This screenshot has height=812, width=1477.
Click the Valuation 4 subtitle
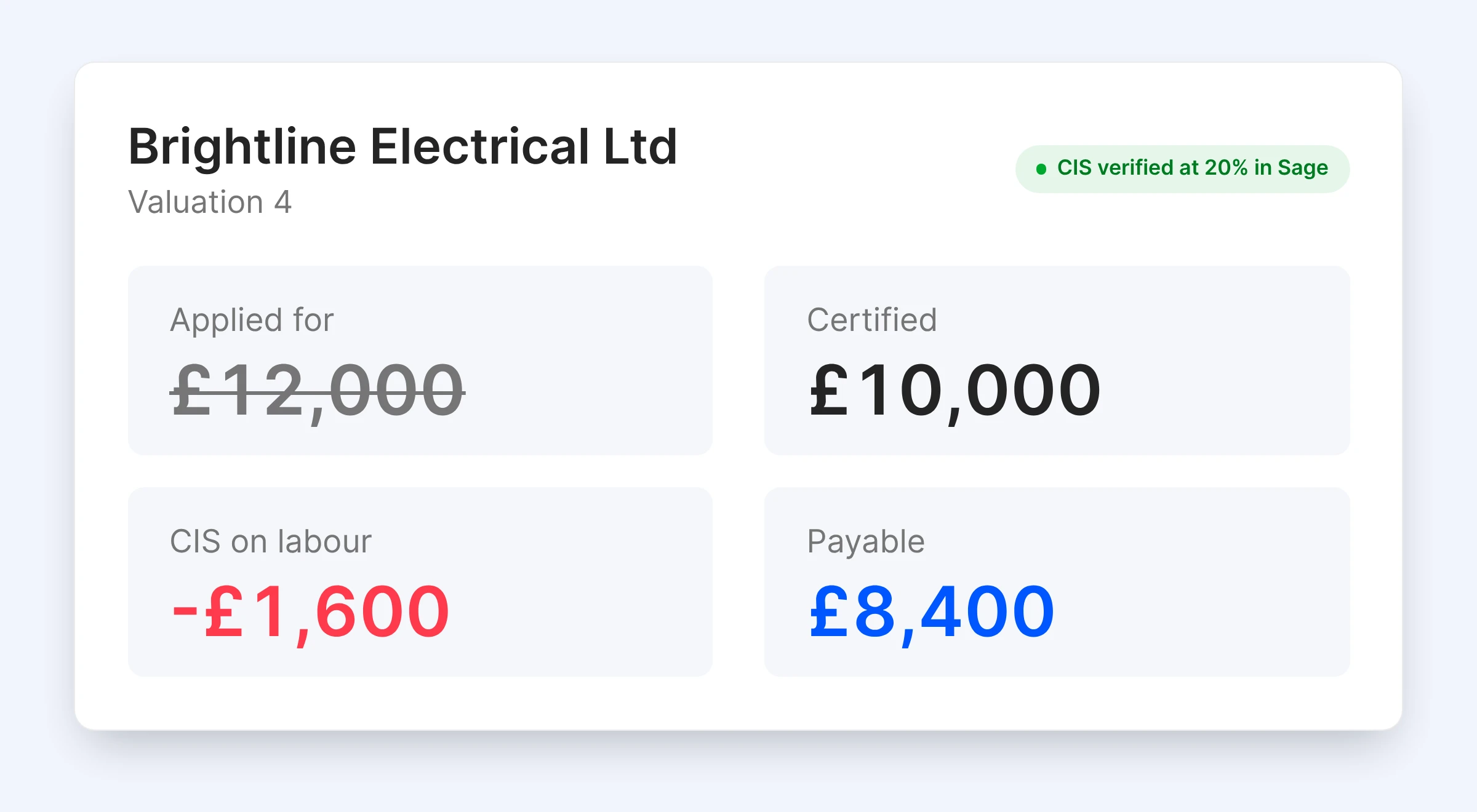tap(210, 202)
